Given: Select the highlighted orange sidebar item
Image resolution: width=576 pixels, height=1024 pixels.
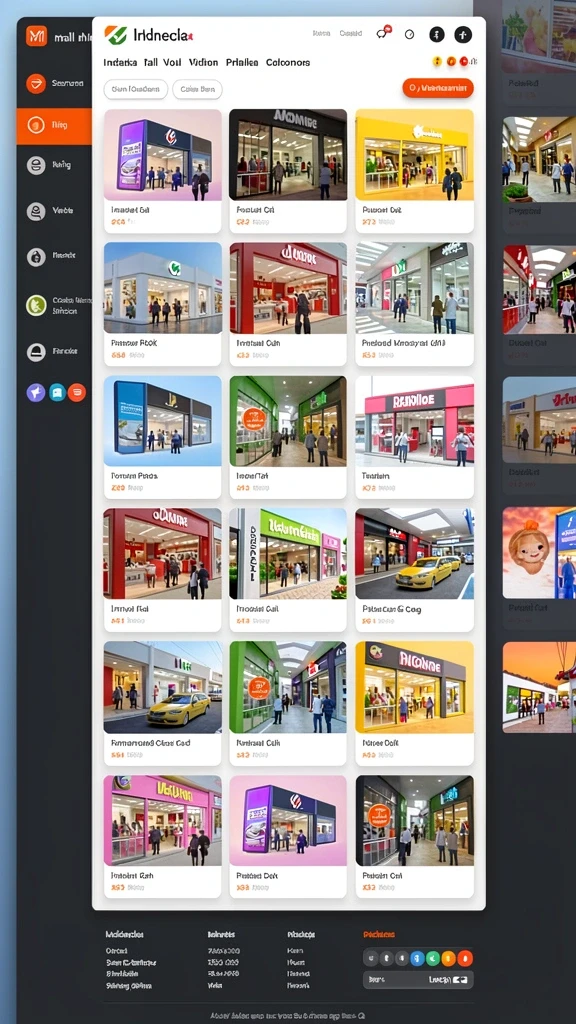Looking at the screenshot, I should pyautogui.click(x=54, y=126).
